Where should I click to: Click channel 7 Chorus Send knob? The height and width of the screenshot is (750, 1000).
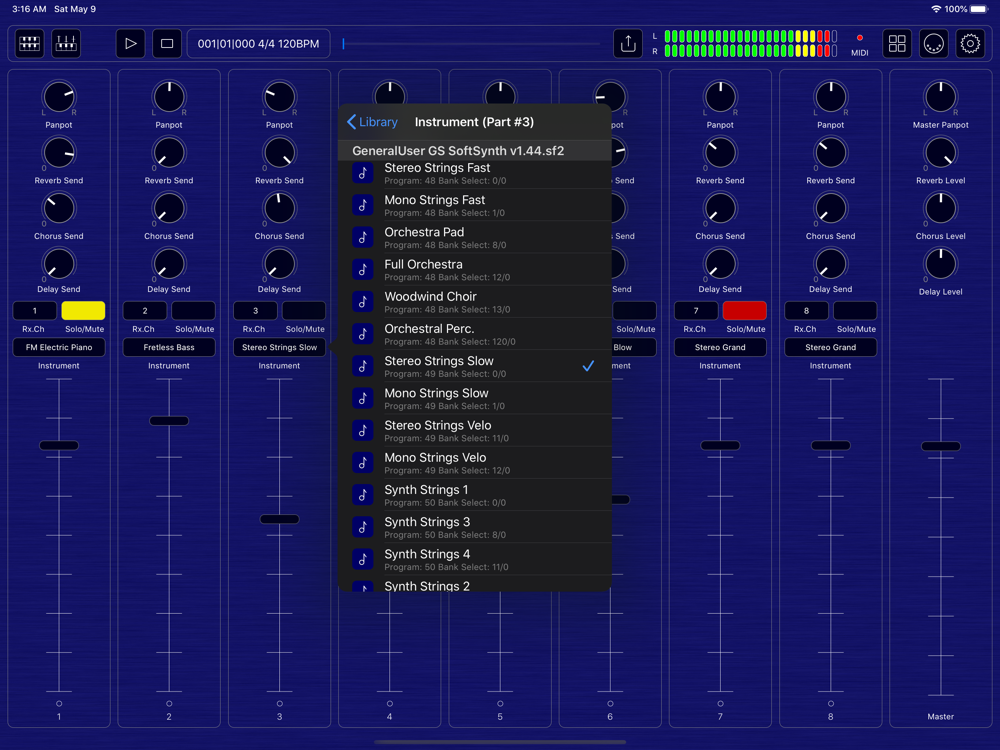720,209
